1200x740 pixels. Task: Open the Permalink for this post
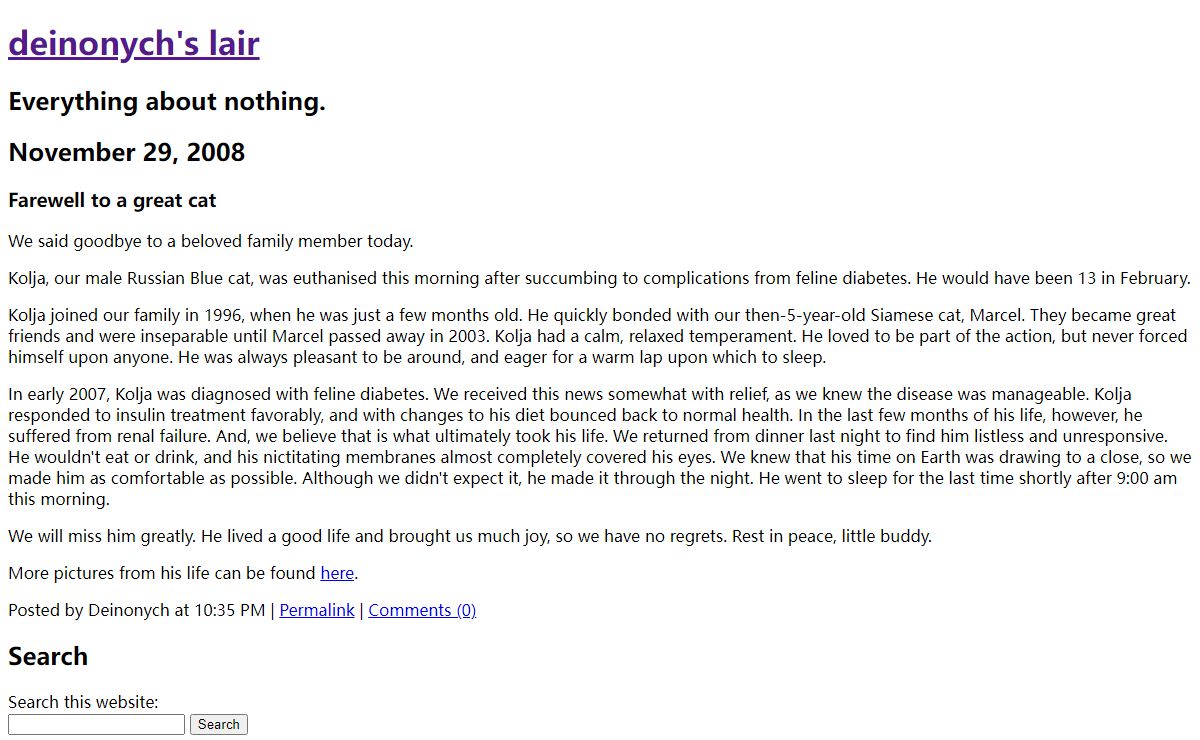pyautogui.click(x=317, y=610)
